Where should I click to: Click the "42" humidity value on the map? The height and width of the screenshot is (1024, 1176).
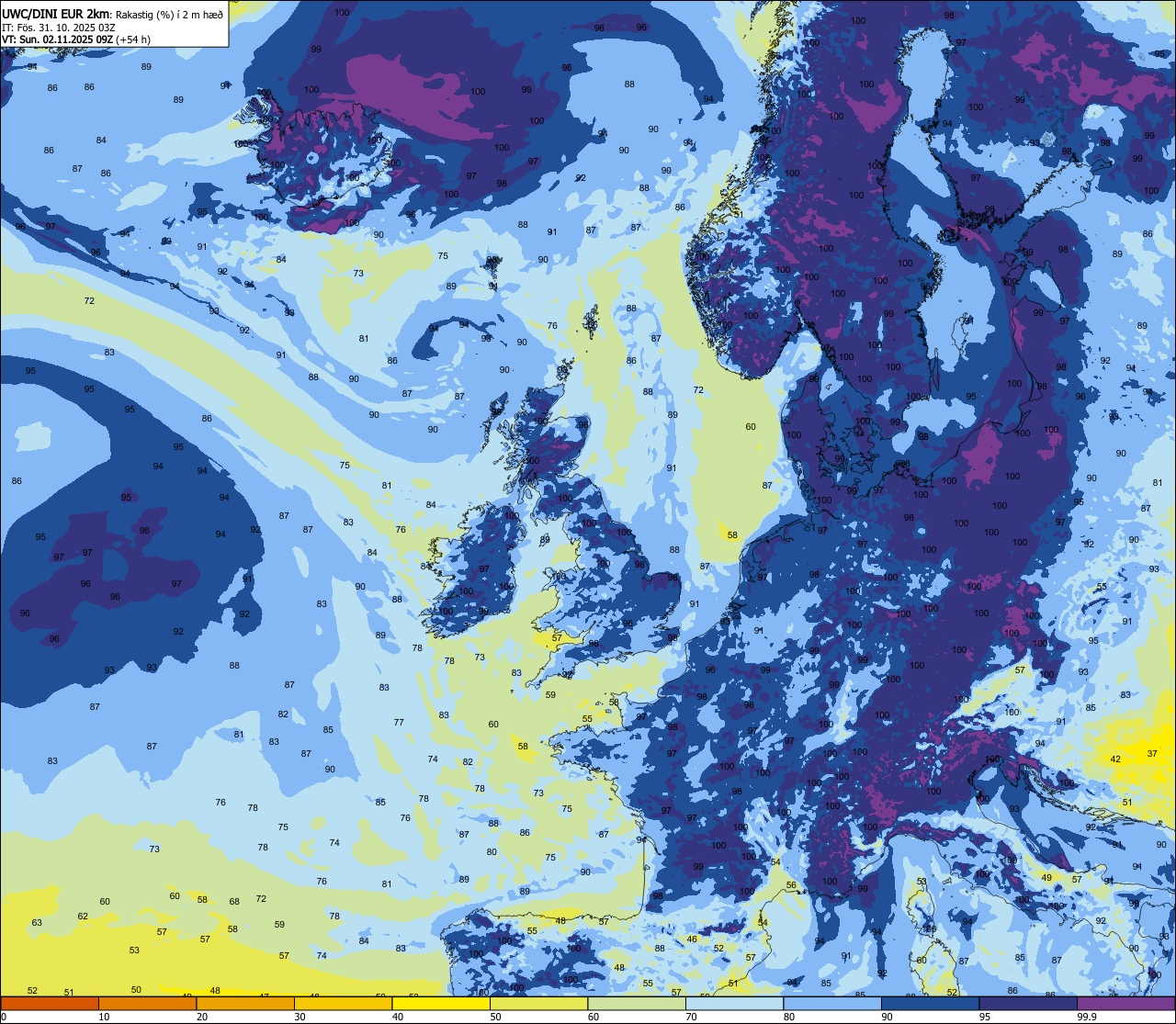coord(1115,759)
